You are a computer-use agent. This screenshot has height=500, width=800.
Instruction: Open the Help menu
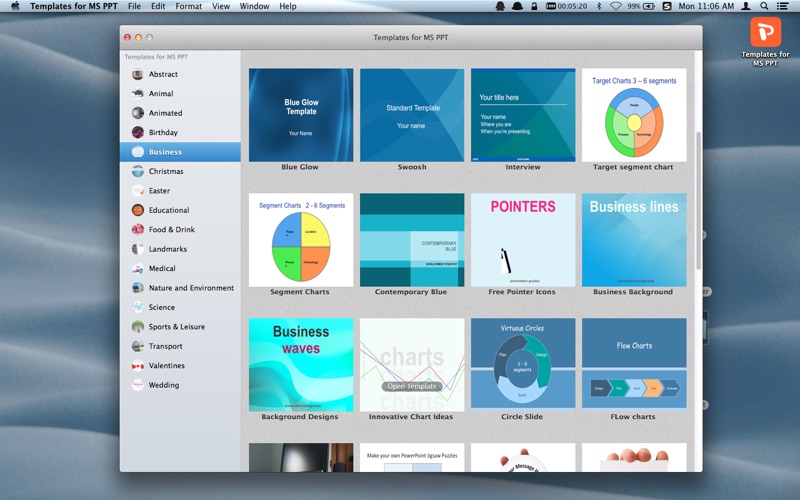point(288,6)
